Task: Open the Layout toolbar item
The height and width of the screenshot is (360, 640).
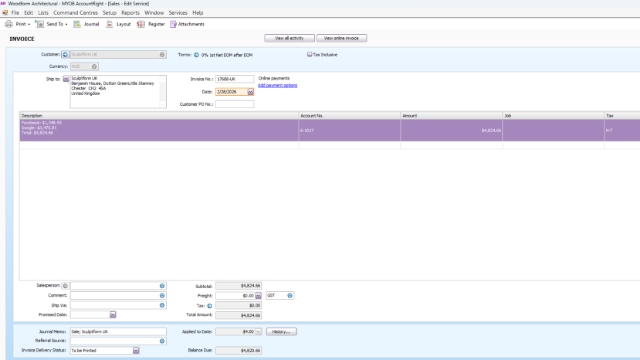Action: point(118,24)
